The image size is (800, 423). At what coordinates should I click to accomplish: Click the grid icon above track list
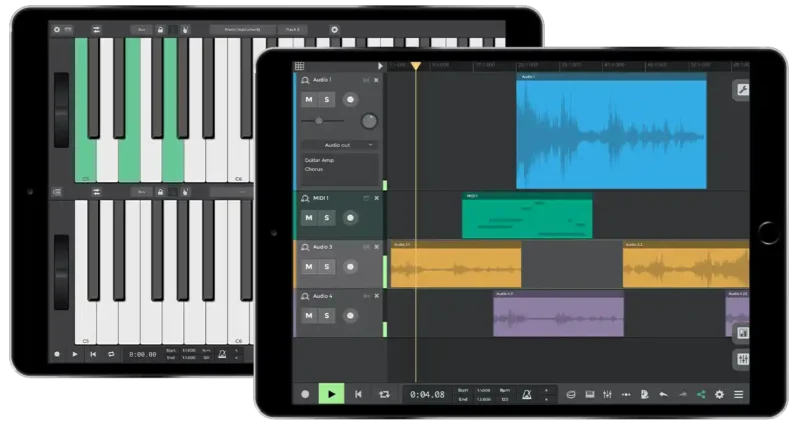[299, 66]
